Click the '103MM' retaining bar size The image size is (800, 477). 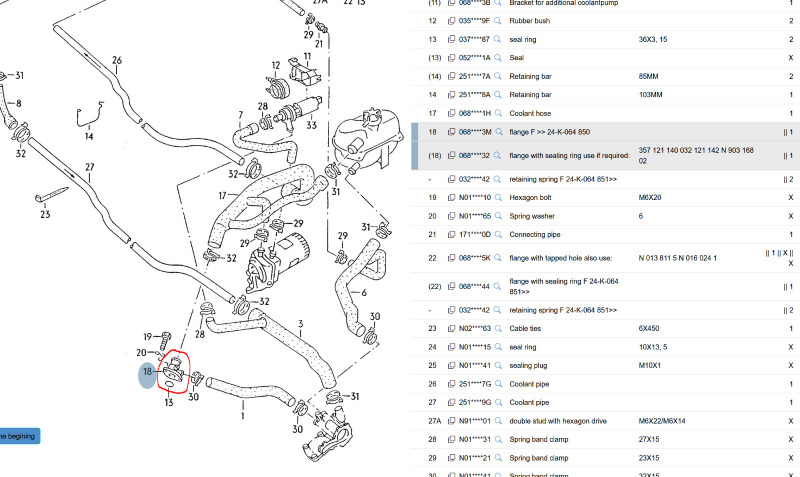tap(651, 95)
